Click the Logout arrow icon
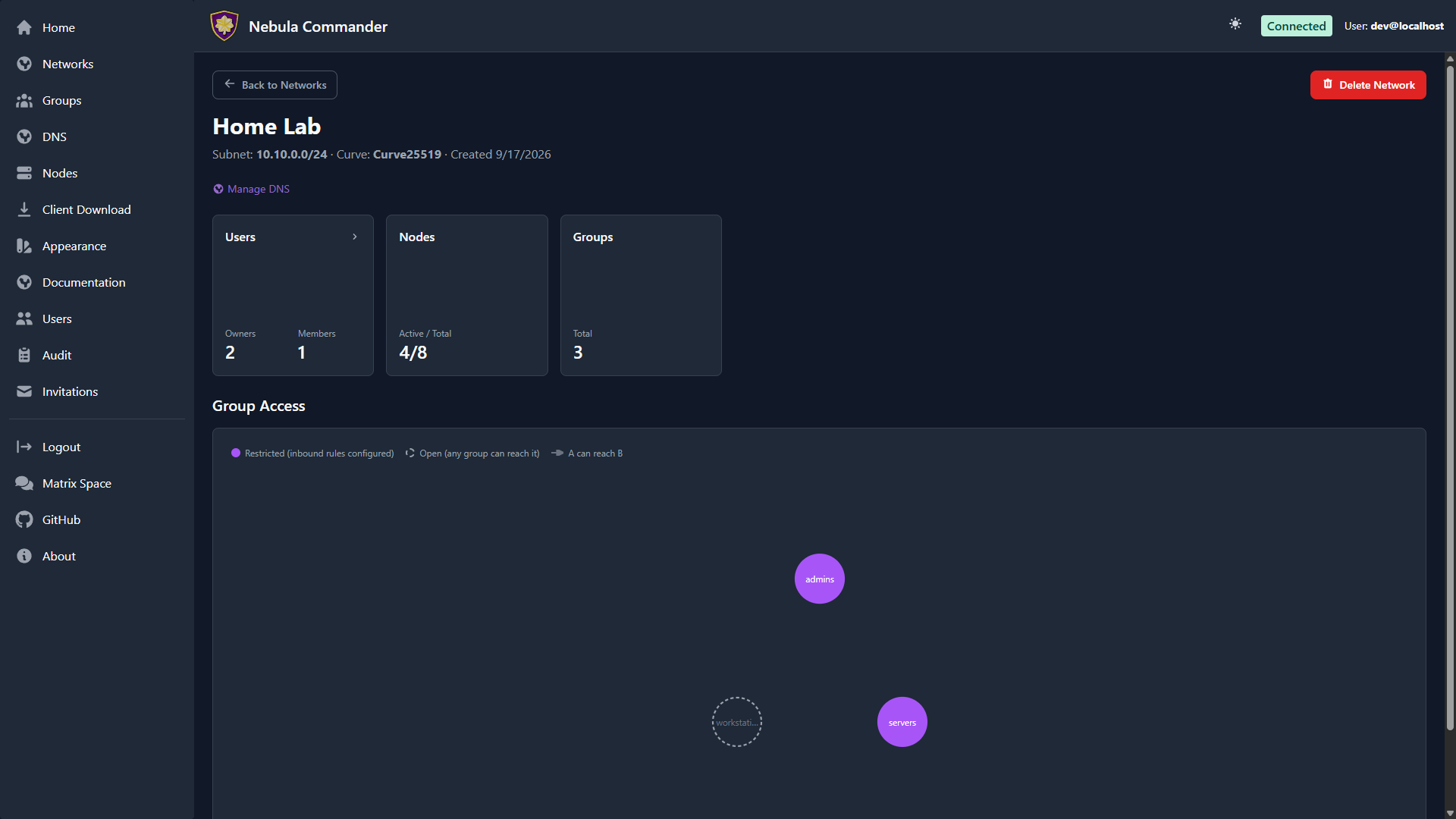This screenshot has width=1456, height=819. click(24, 447)
